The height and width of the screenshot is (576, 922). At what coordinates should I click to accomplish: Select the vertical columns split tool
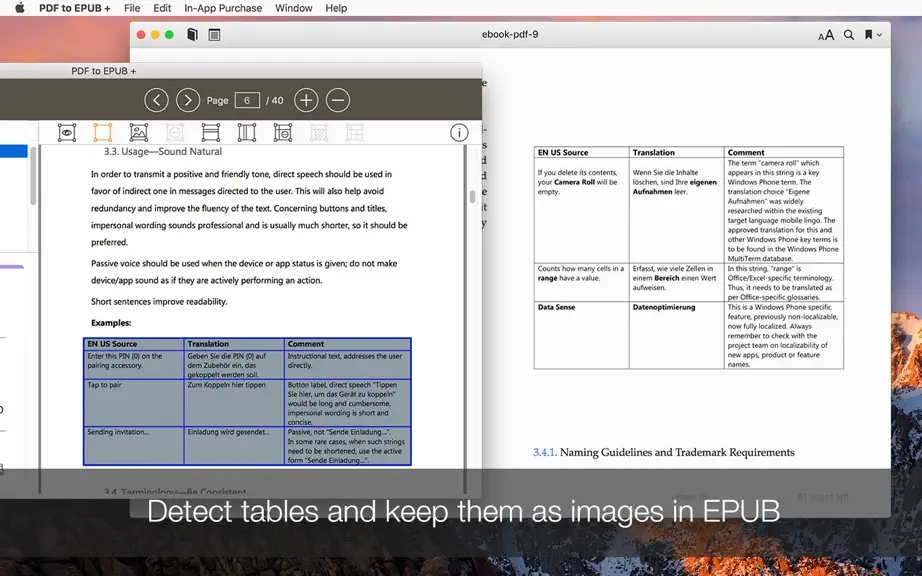click(247, 133)
